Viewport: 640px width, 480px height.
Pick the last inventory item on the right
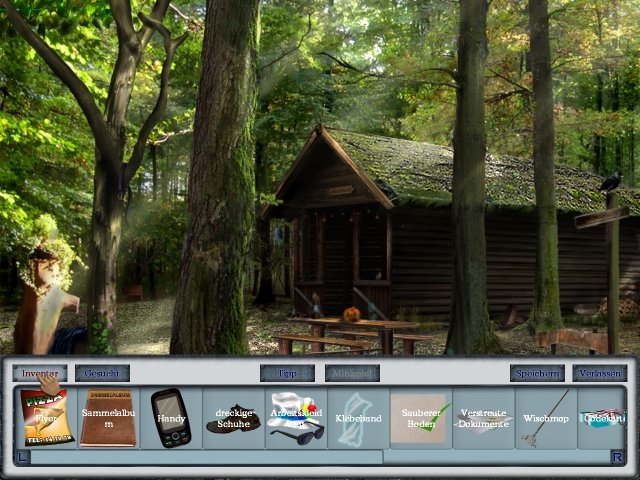(x=602, y=418)
